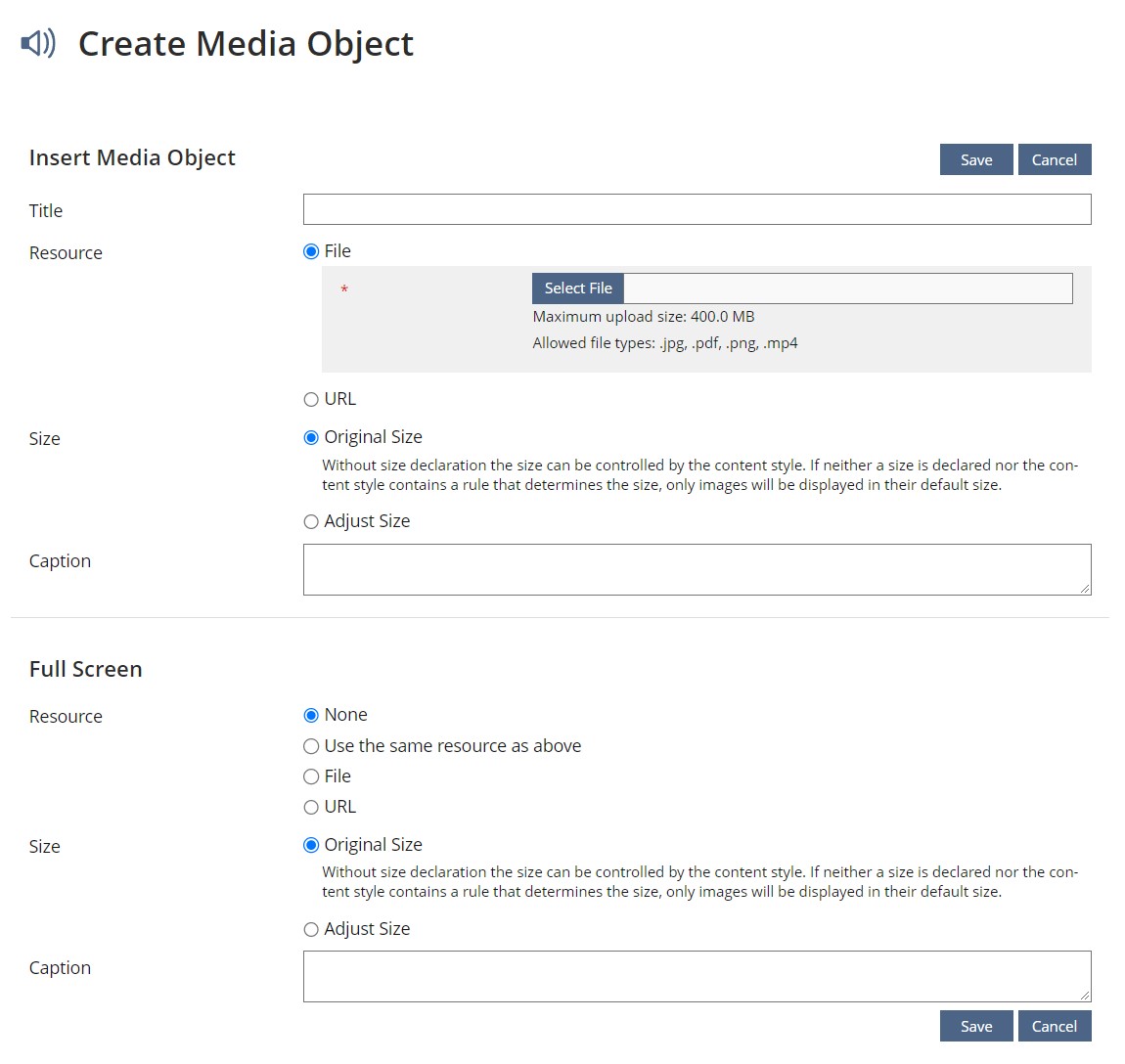The height and width of the screenshot is (1064, 1125).
Task: Select URL option under Full Screen
Action: pos(311,807)
